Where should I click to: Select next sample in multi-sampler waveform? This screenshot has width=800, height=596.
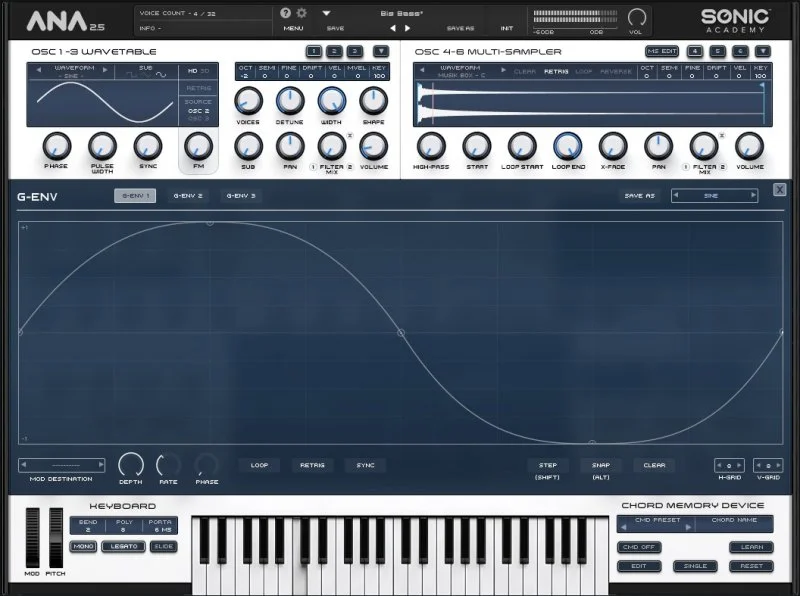pyautogui.click(x=503, y=69)
